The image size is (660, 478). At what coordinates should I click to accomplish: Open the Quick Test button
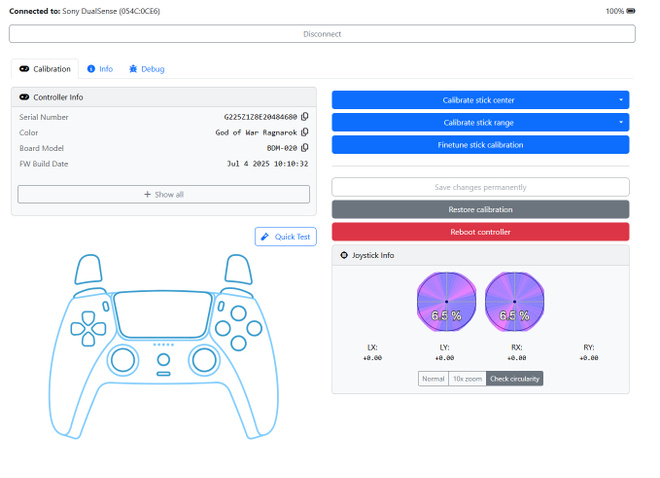[x=285, y=236]
